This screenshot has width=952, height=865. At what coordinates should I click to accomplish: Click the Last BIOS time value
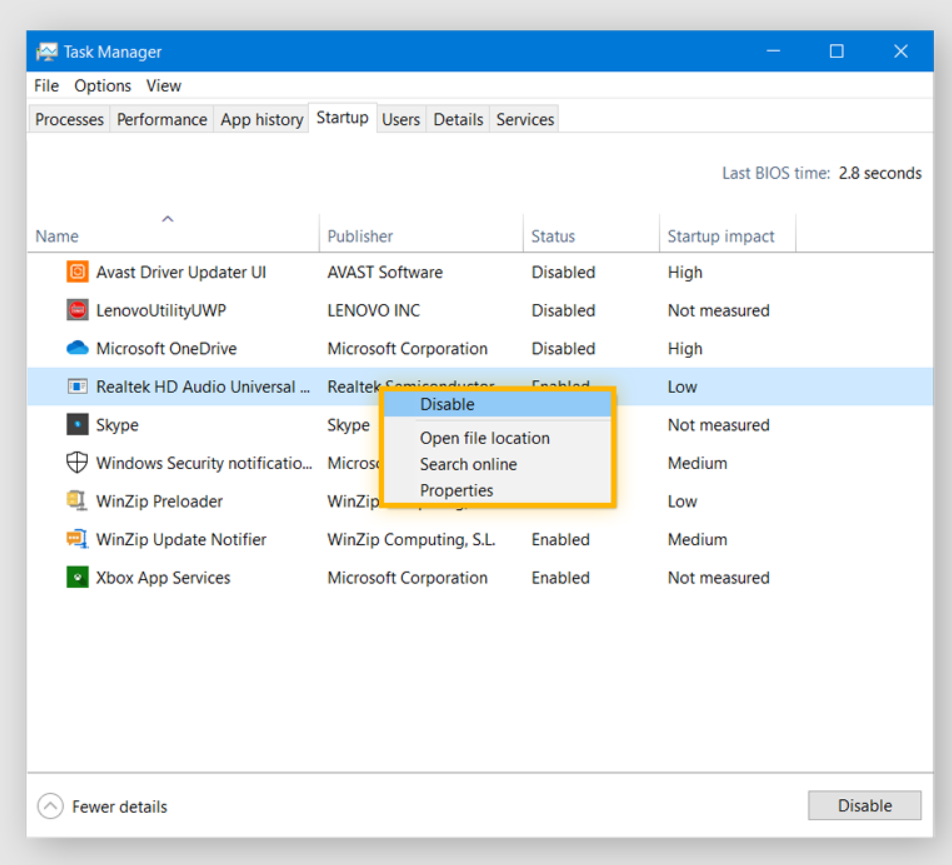pyautogui.click(x=880, y=173)
